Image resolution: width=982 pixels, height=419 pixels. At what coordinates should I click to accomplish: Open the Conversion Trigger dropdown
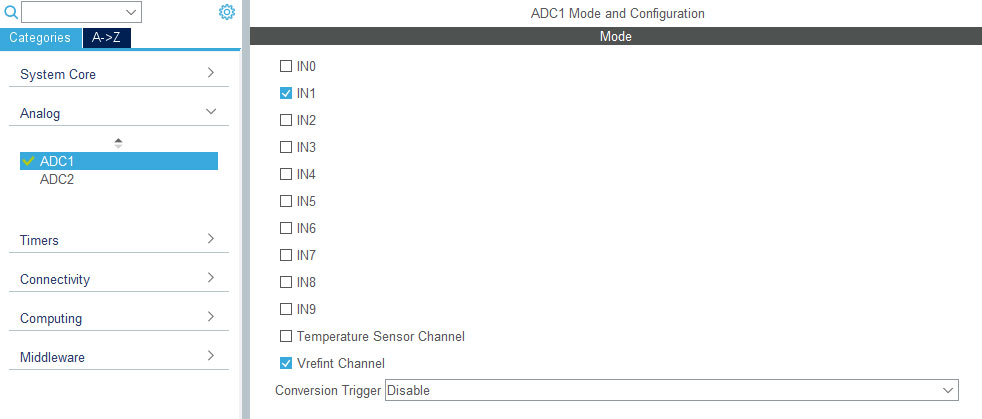tap(671, 390)
